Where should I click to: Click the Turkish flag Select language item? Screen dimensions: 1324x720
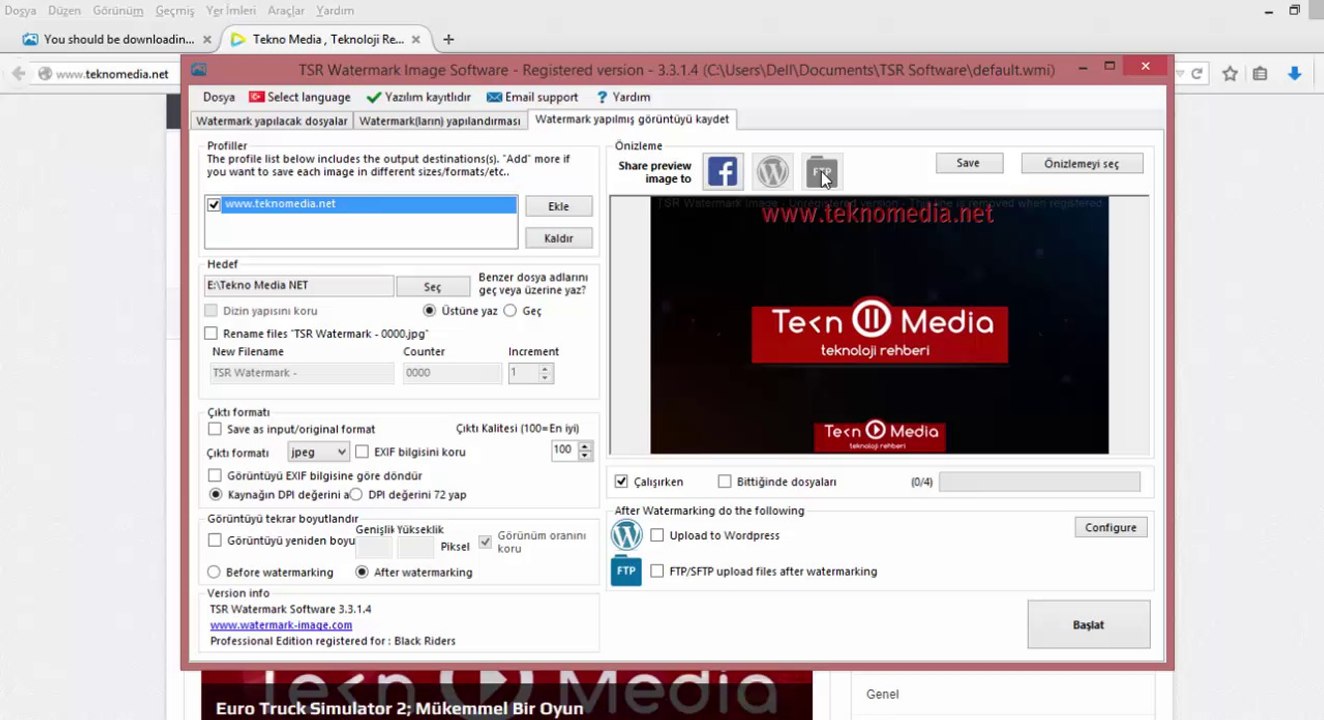point(299,97)
